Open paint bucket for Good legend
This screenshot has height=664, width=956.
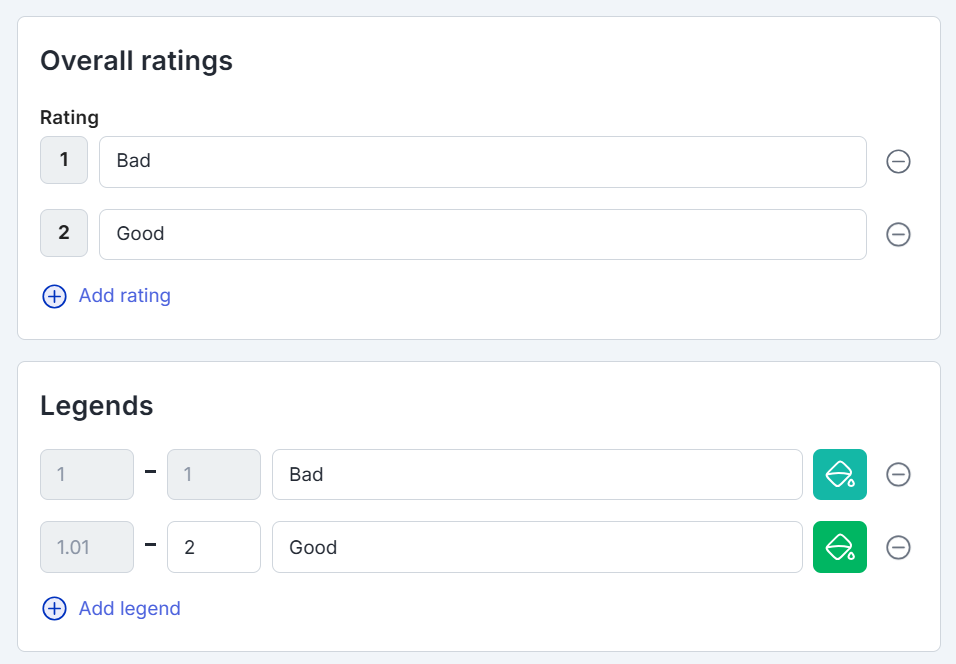(x=839, y=547)
